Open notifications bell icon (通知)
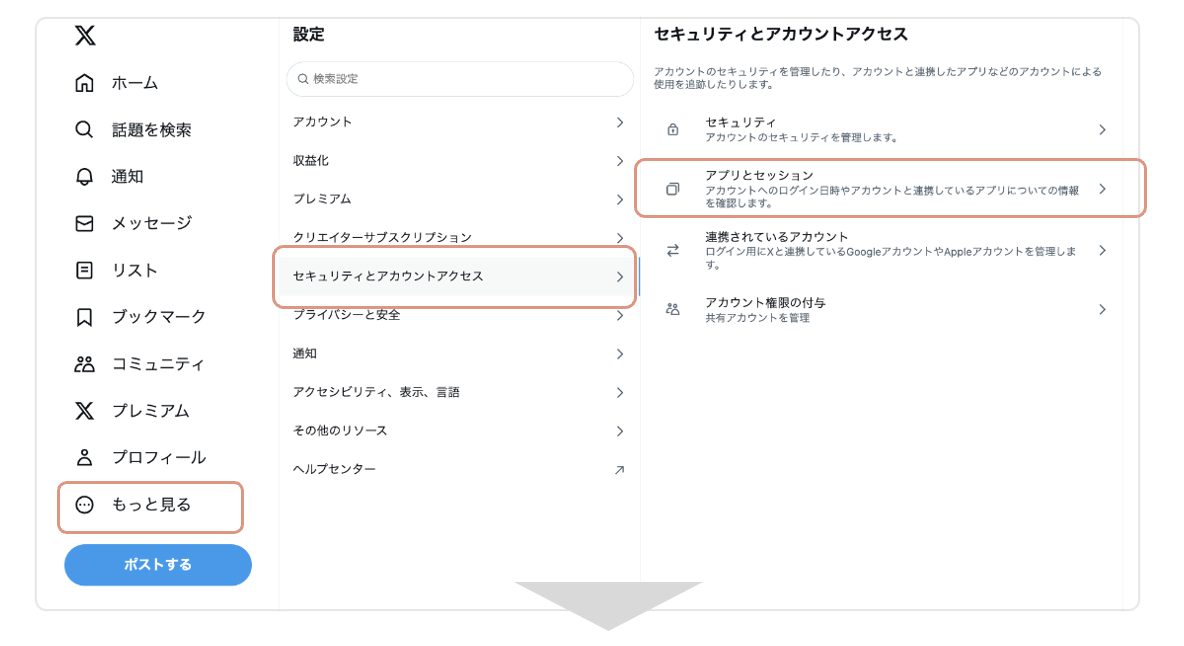 [x=85, y=177]
